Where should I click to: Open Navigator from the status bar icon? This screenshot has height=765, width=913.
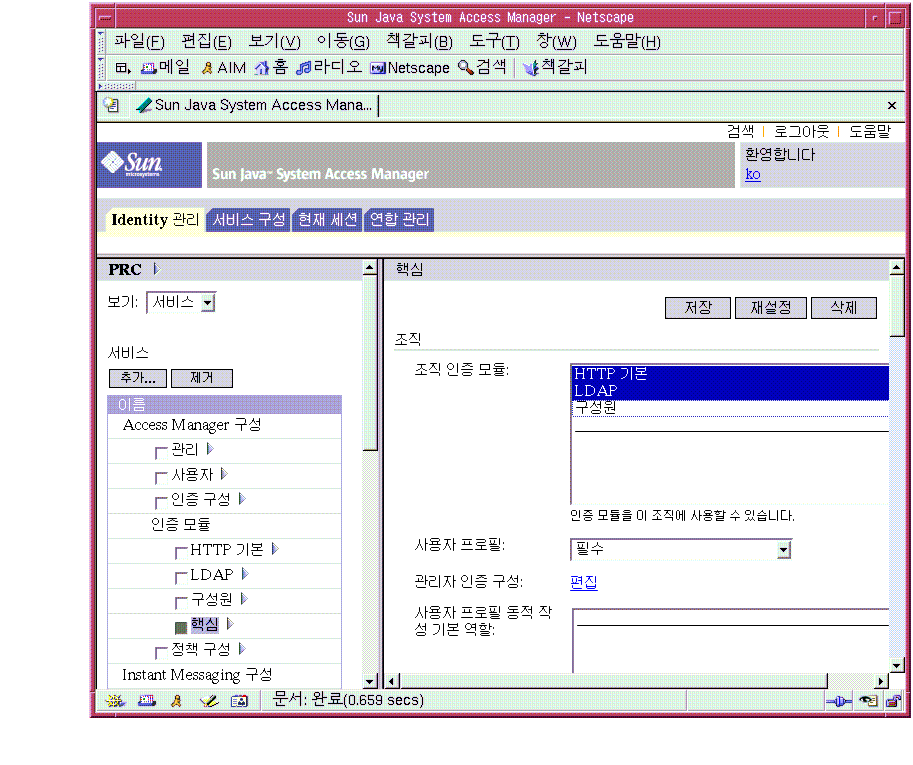pyautogui.click(x=115, y=701)
